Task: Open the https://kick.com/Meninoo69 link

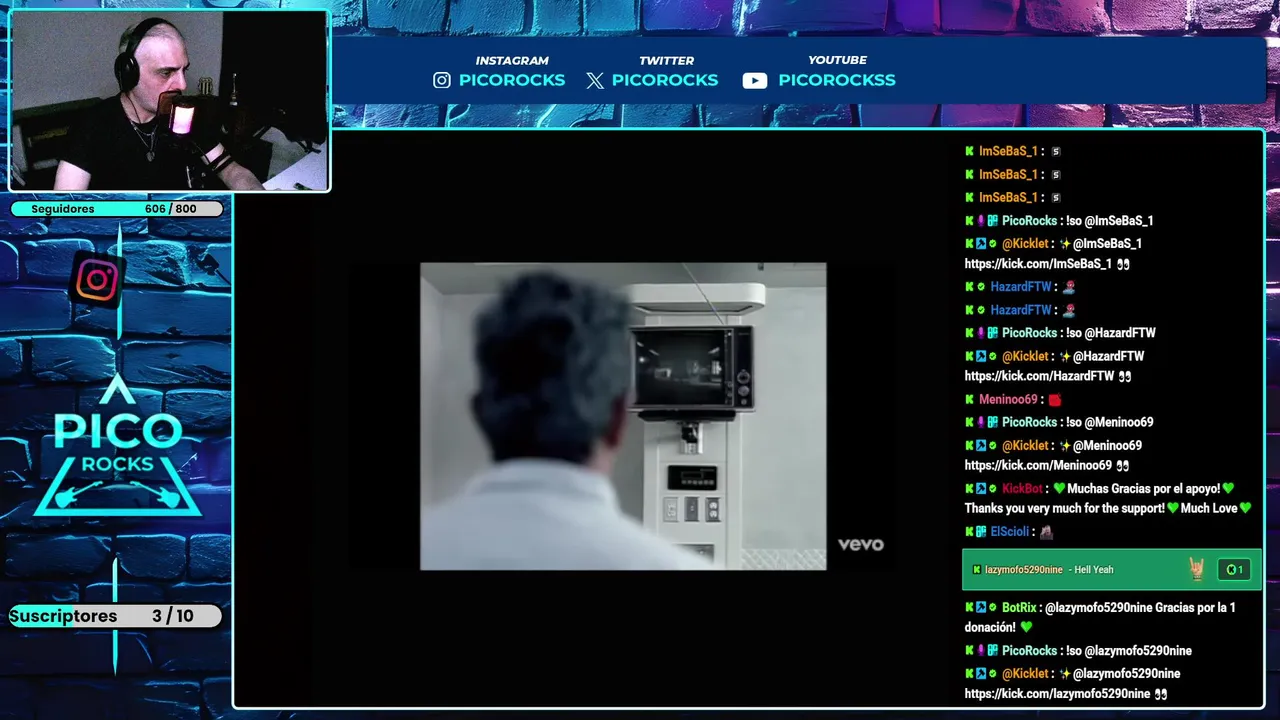Action: point(1038,466)
